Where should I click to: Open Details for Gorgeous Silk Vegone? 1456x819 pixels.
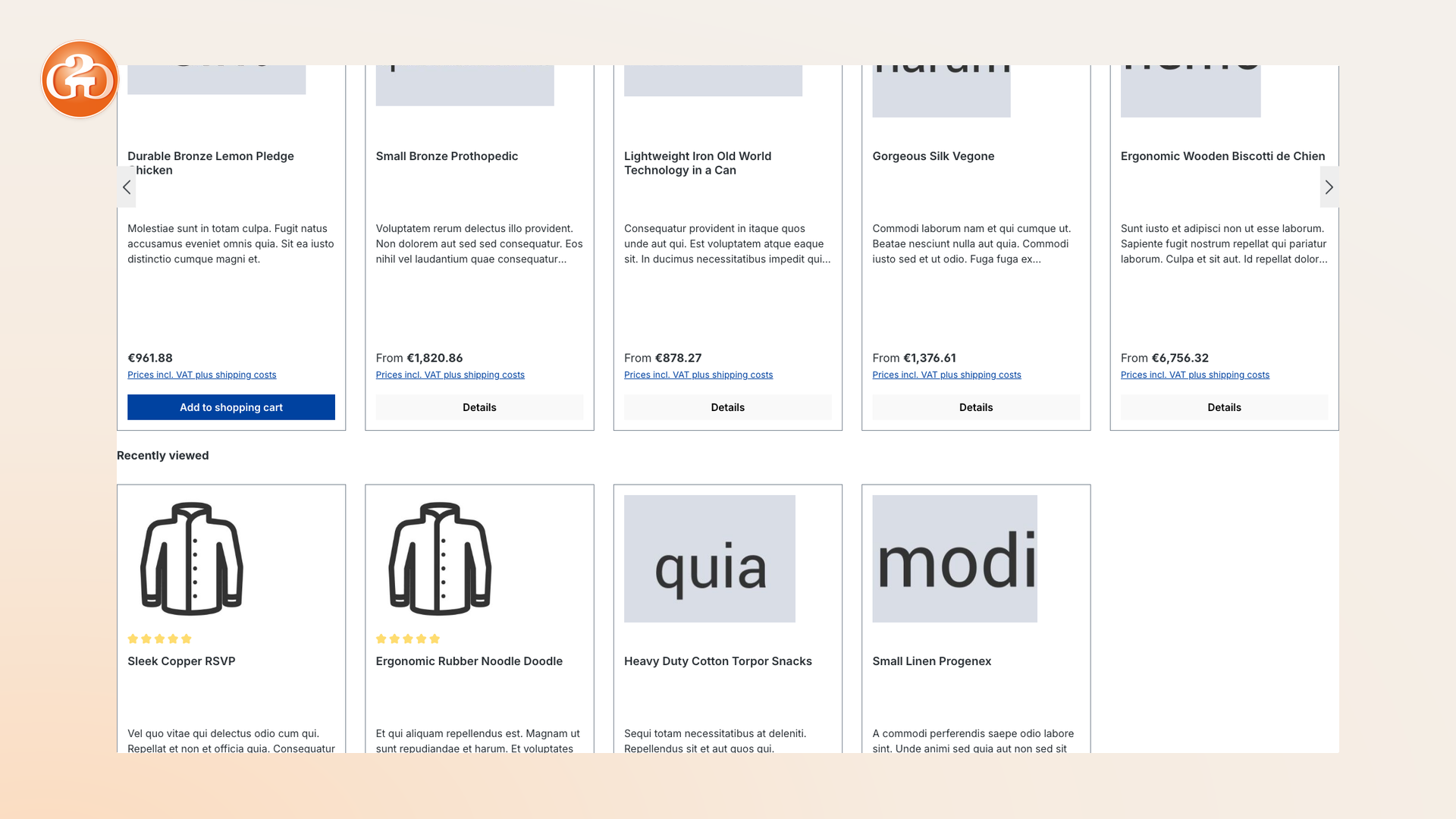tap(976, 407)
